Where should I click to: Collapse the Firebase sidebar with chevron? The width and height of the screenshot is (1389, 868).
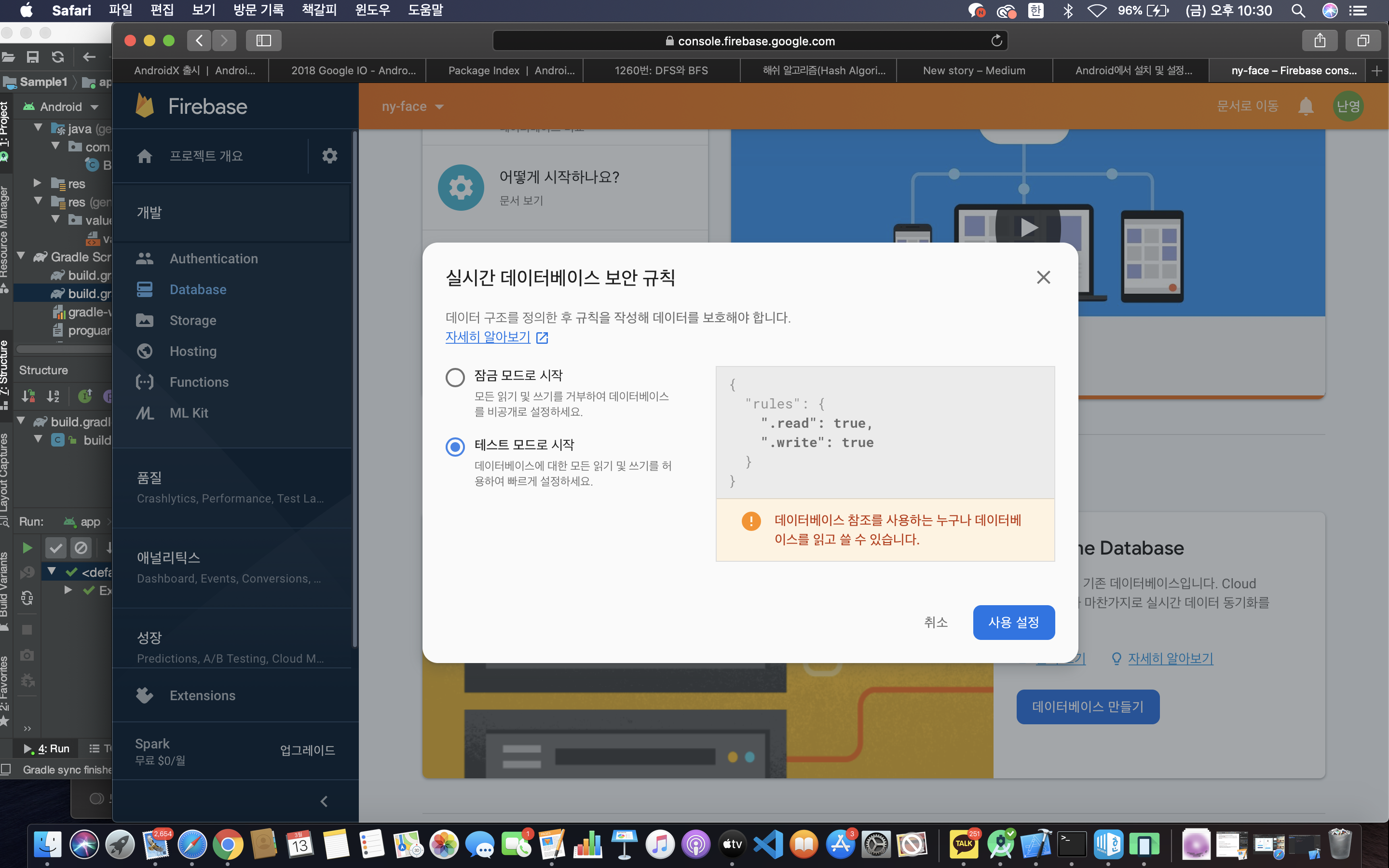pyautogui.click(x=324, y=801)
